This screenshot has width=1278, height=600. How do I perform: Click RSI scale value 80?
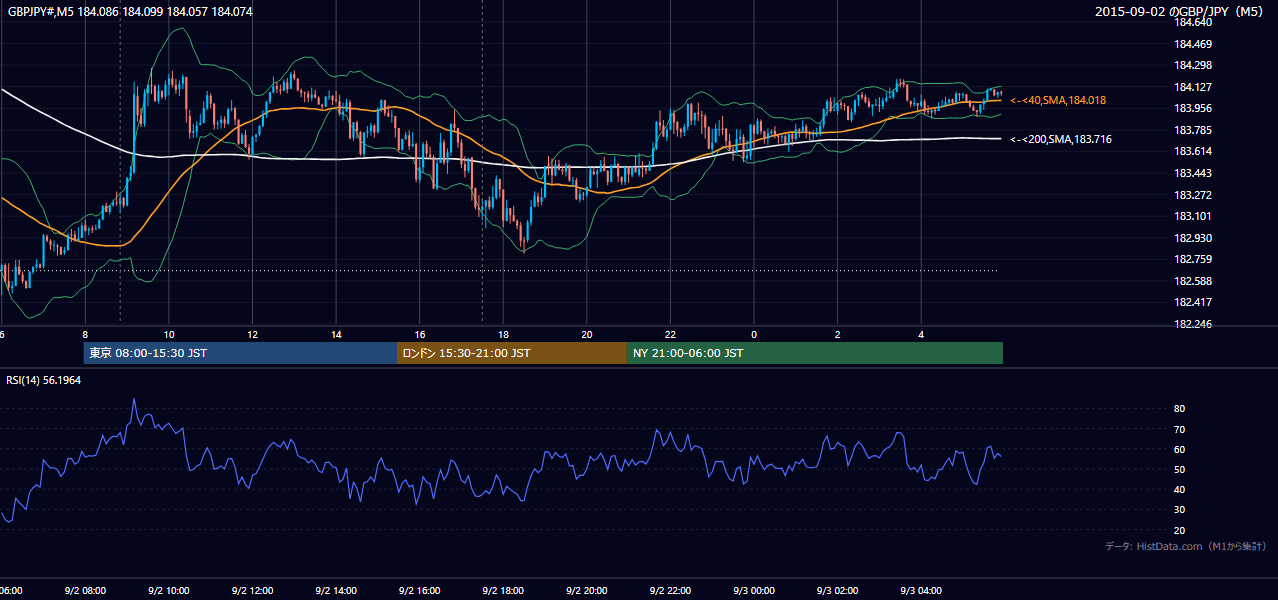(1179, 409)
